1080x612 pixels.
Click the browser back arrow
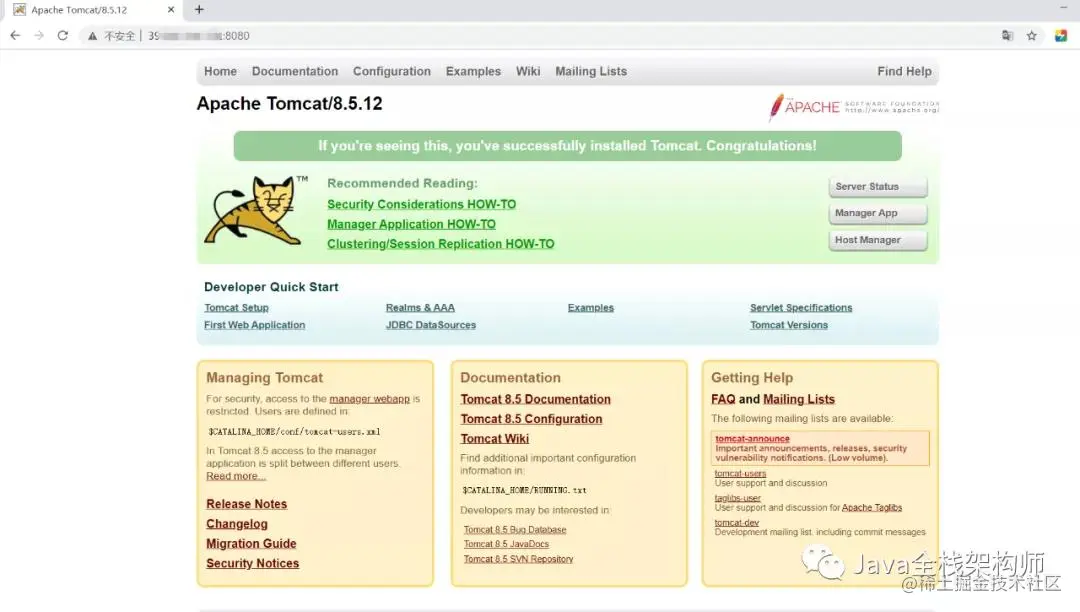coord(15,36)
